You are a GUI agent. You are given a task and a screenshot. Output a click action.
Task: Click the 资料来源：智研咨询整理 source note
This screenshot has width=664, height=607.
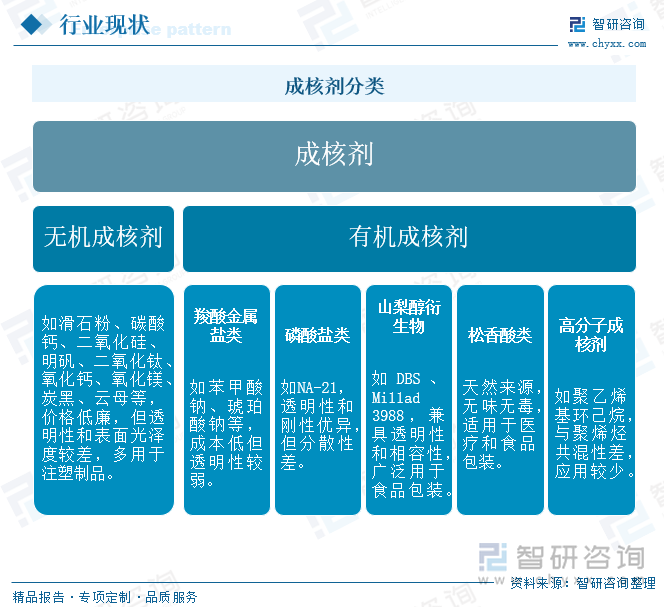(583, 583)
